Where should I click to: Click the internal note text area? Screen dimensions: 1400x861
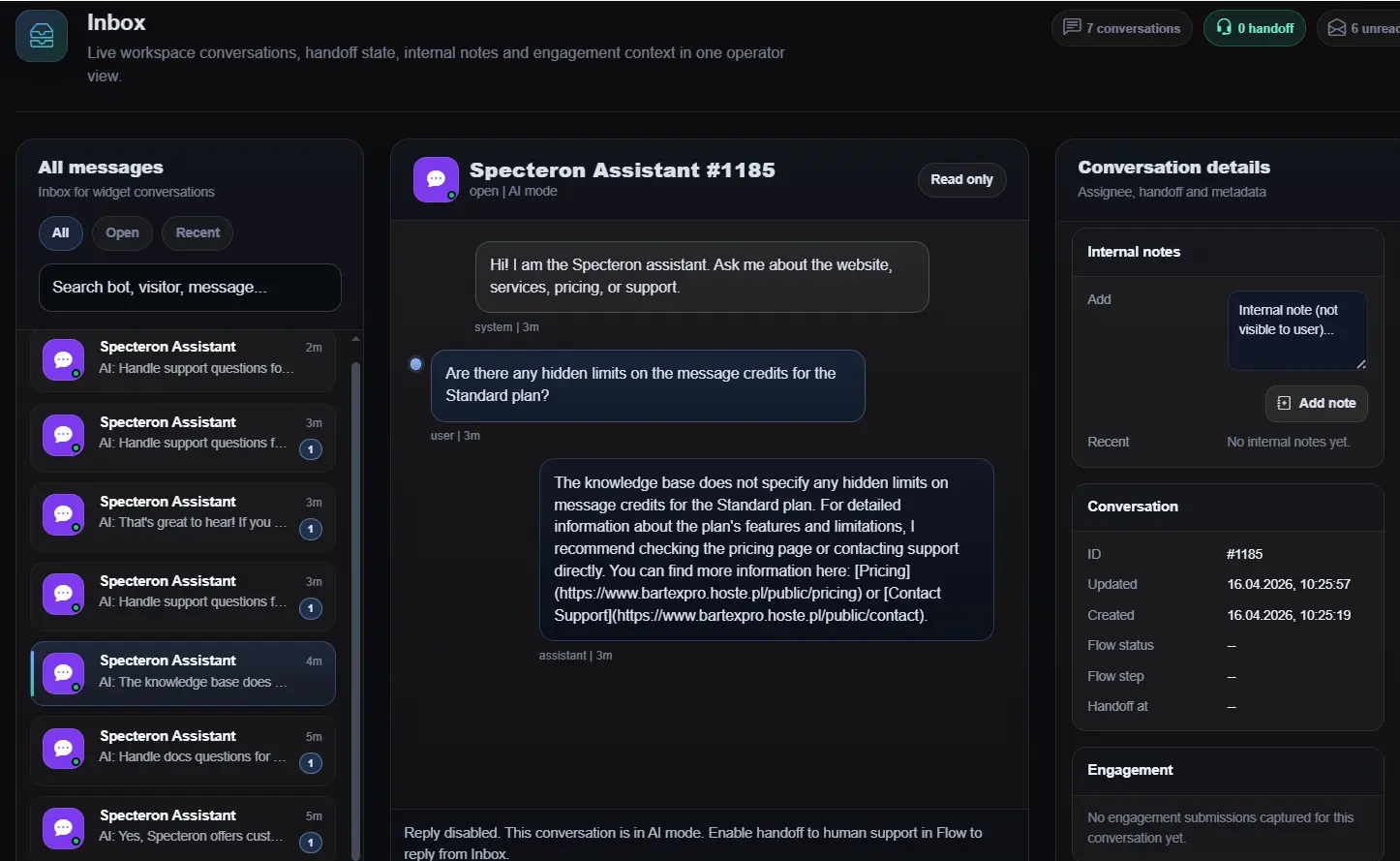(x=1297, y=330)
